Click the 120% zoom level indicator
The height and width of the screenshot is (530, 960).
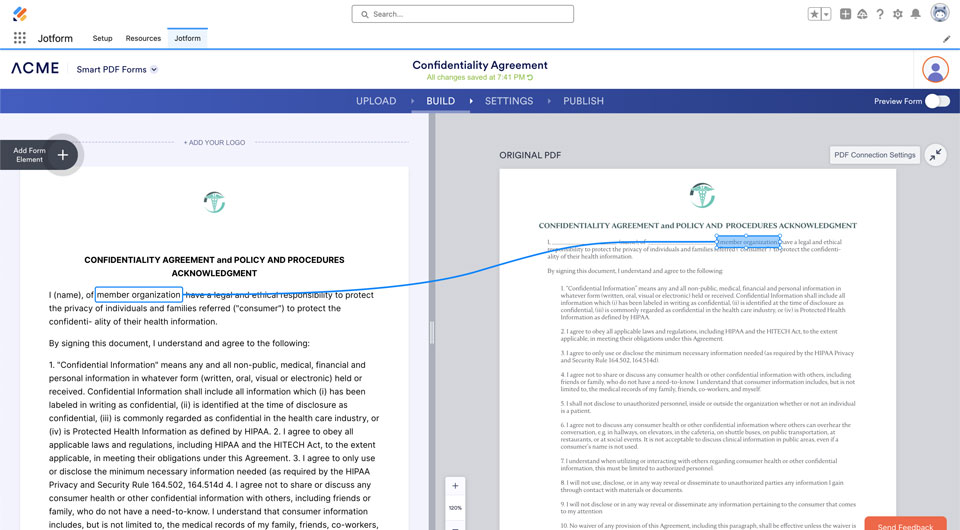click(455, 508)
